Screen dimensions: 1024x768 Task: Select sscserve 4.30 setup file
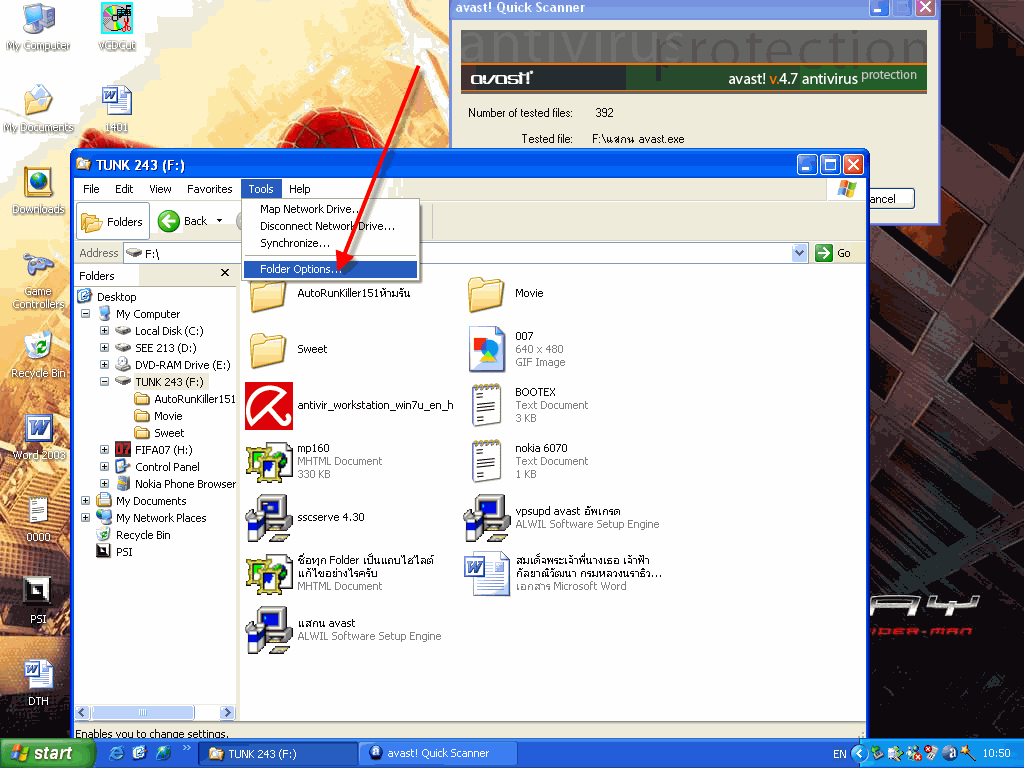point(306,517)
